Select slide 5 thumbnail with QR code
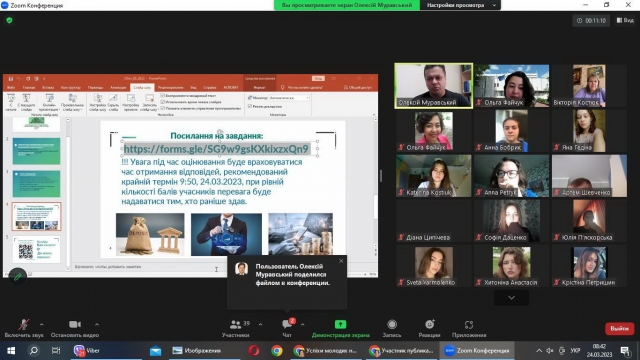The height and width of the screenshot is (360, 640). pyautogui.click(x=36, y=249)
